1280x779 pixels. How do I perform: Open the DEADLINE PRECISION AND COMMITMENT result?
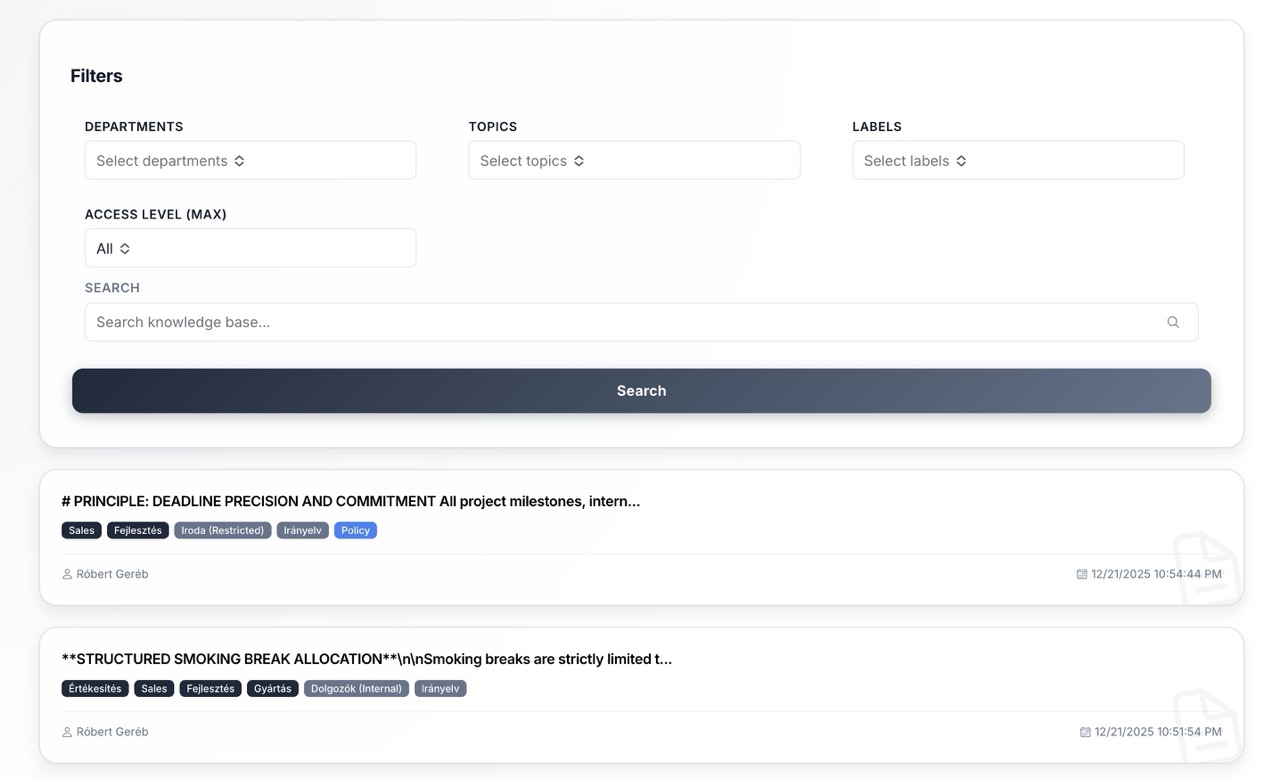pyautogui.click(x=352, y=500)
